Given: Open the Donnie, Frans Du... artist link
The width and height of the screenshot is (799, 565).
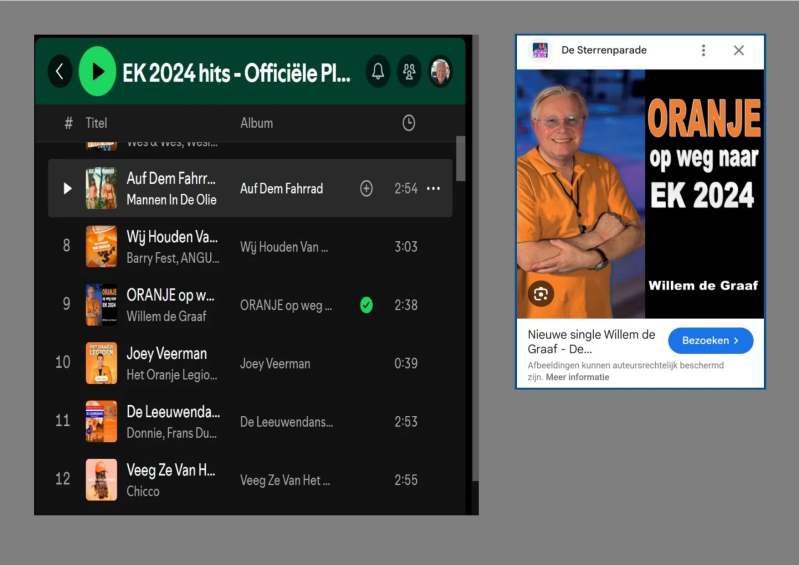Looking at the screenshot, I should pos(172,433).
